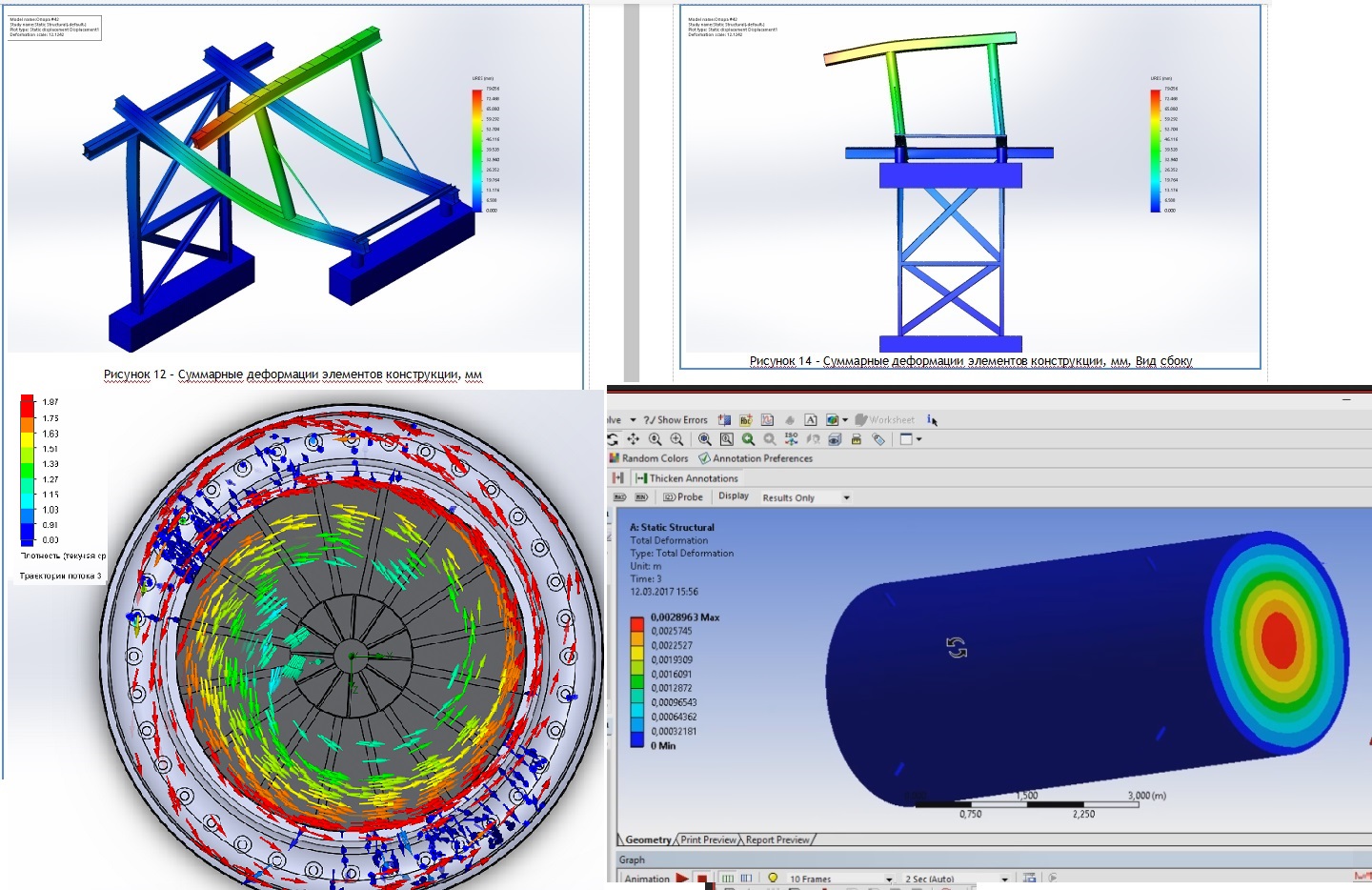Click the Zoom To Fit magnifier icon
Image resolution: width=1372 pixels, height=890 pixels.
[x=705, y=439]
